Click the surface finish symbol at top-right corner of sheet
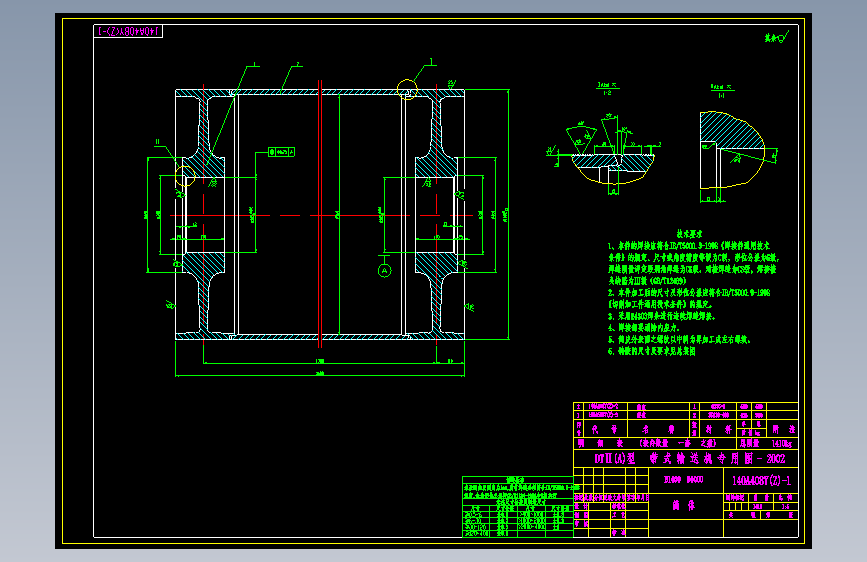The image size is (867, 562). (776, 37)
